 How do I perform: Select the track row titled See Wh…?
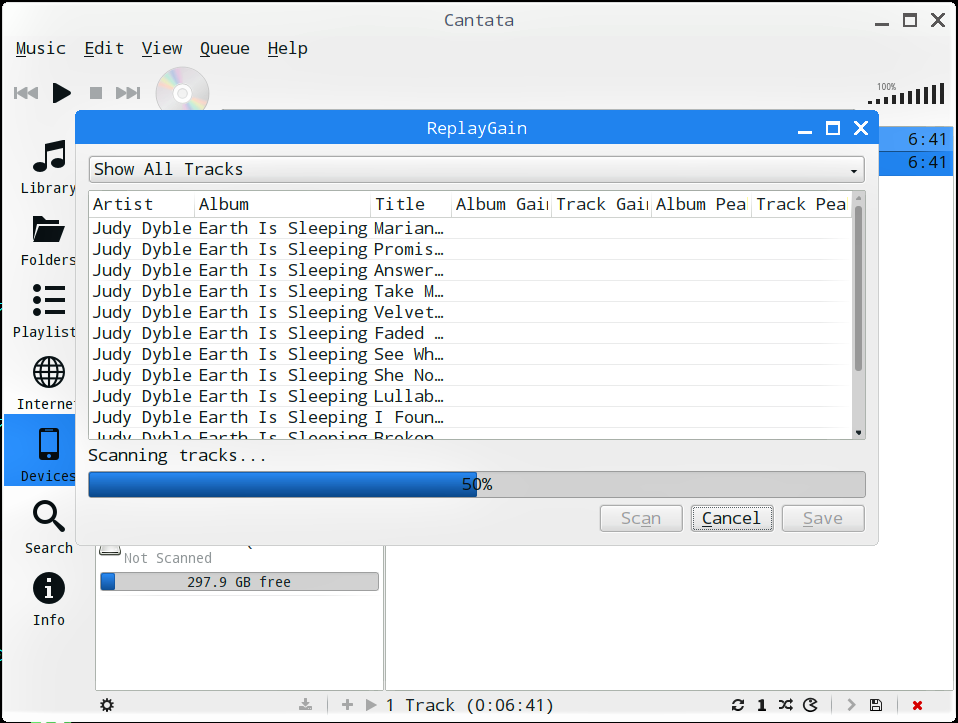point(470,354)
